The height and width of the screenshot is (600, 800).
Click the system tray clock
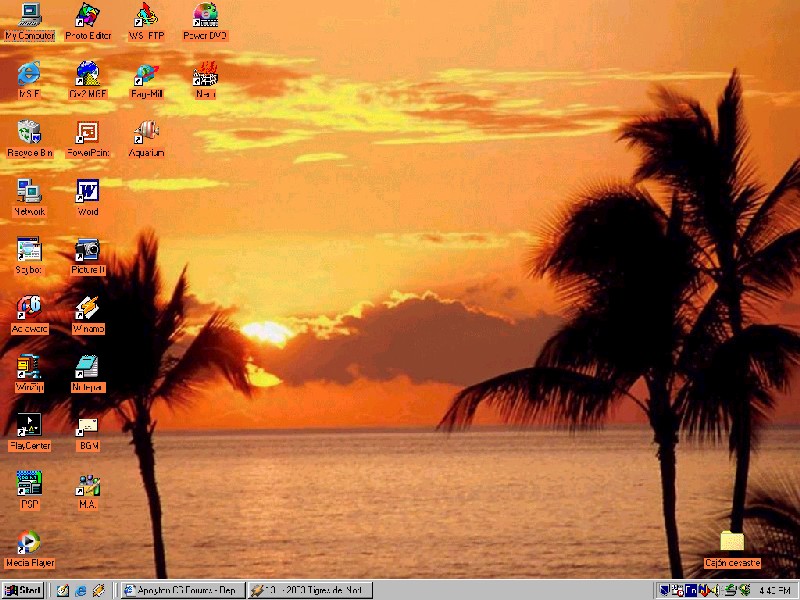pyautogui.click(x=775, y=590)
